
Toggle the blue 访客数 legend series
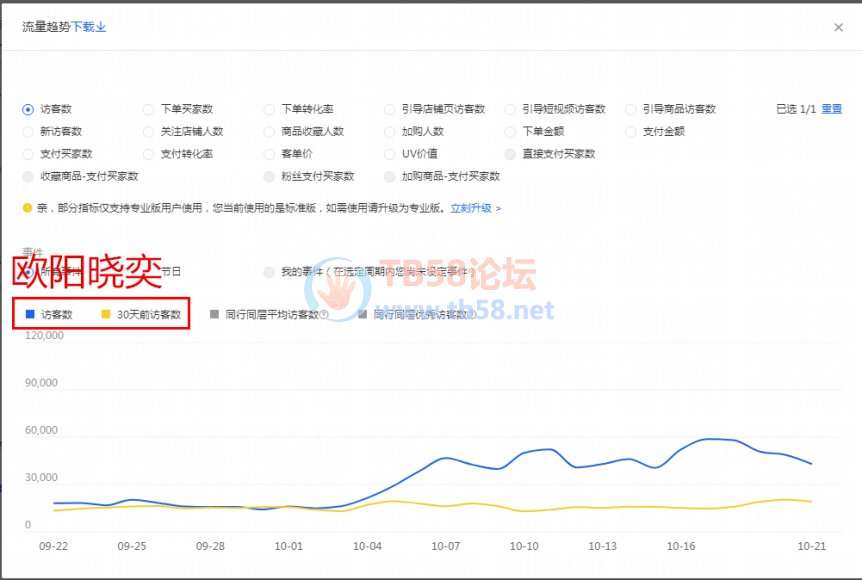coord(49,314)
